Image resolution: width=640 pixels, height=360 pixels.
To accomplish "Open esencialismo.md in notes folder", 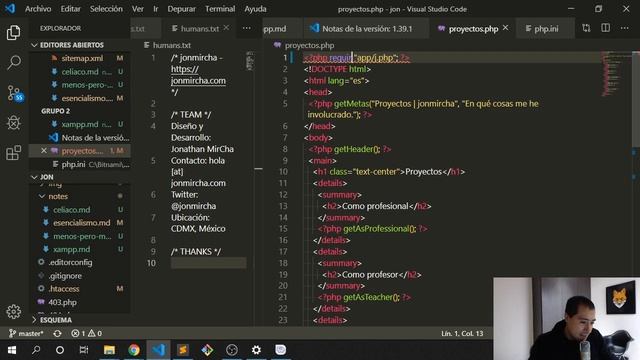I will 81,223.
